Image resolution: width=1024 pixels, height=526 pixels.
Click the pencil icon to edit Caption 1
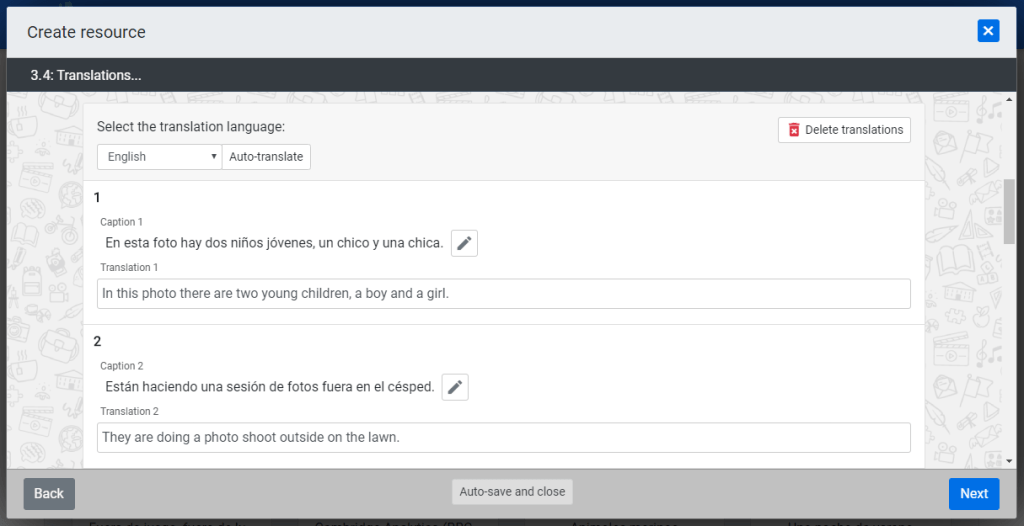[x=464, y=243]
